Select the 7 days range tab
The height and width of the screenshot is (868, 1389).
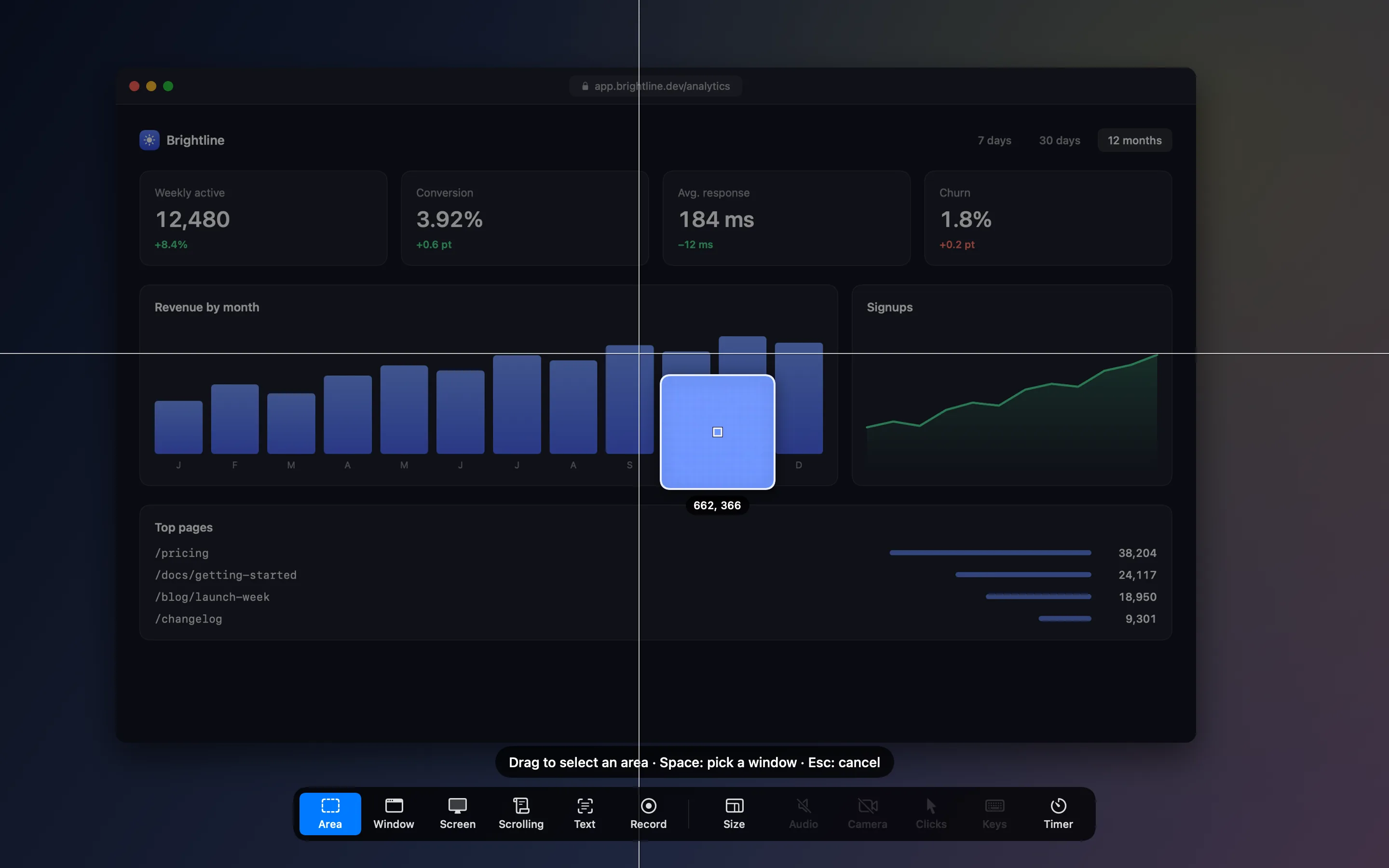point(994,140)
